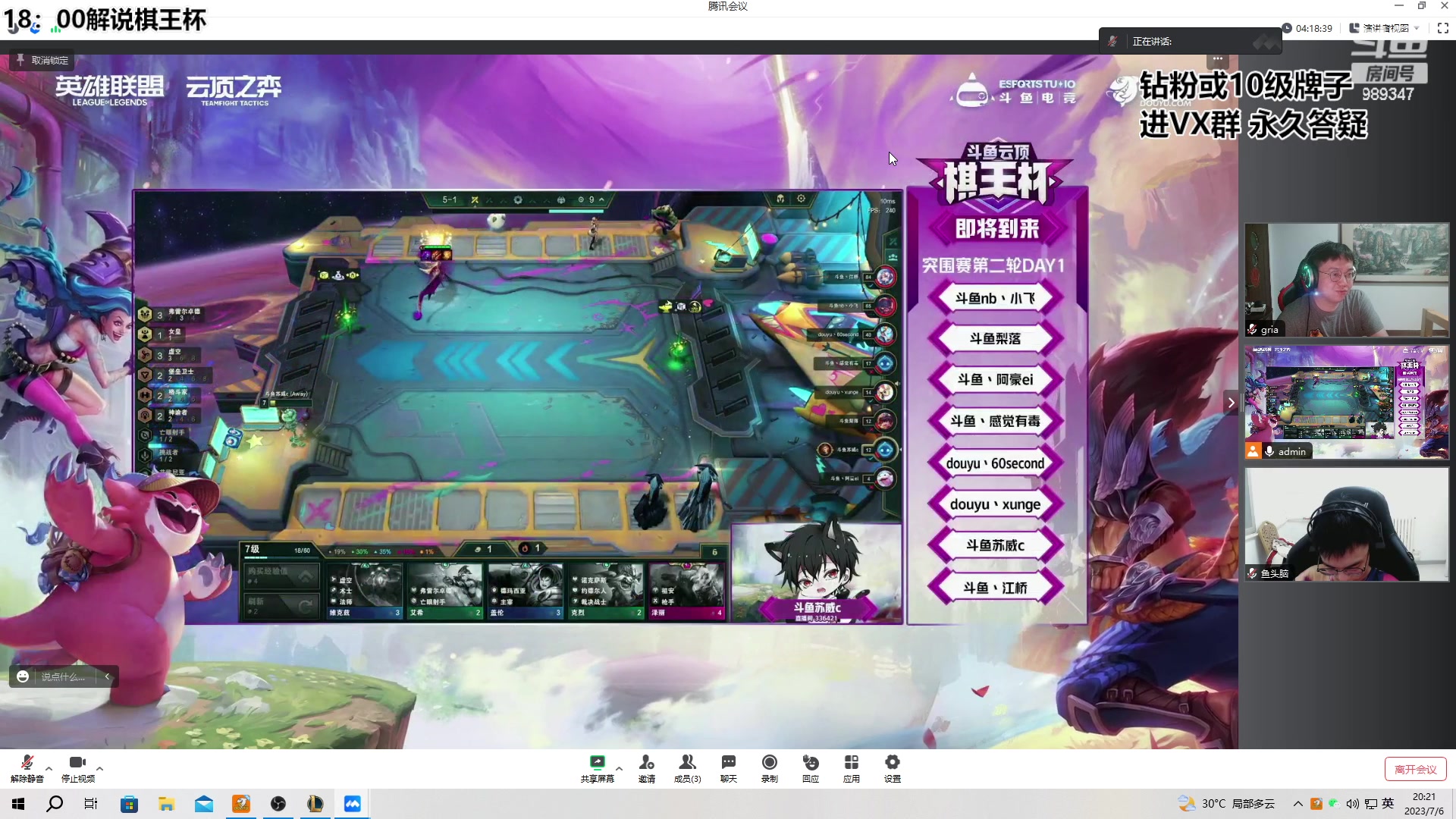Open the 成员(3) members list
The height and width of the screenshot is (819, 1456).
tap(688, 768)
